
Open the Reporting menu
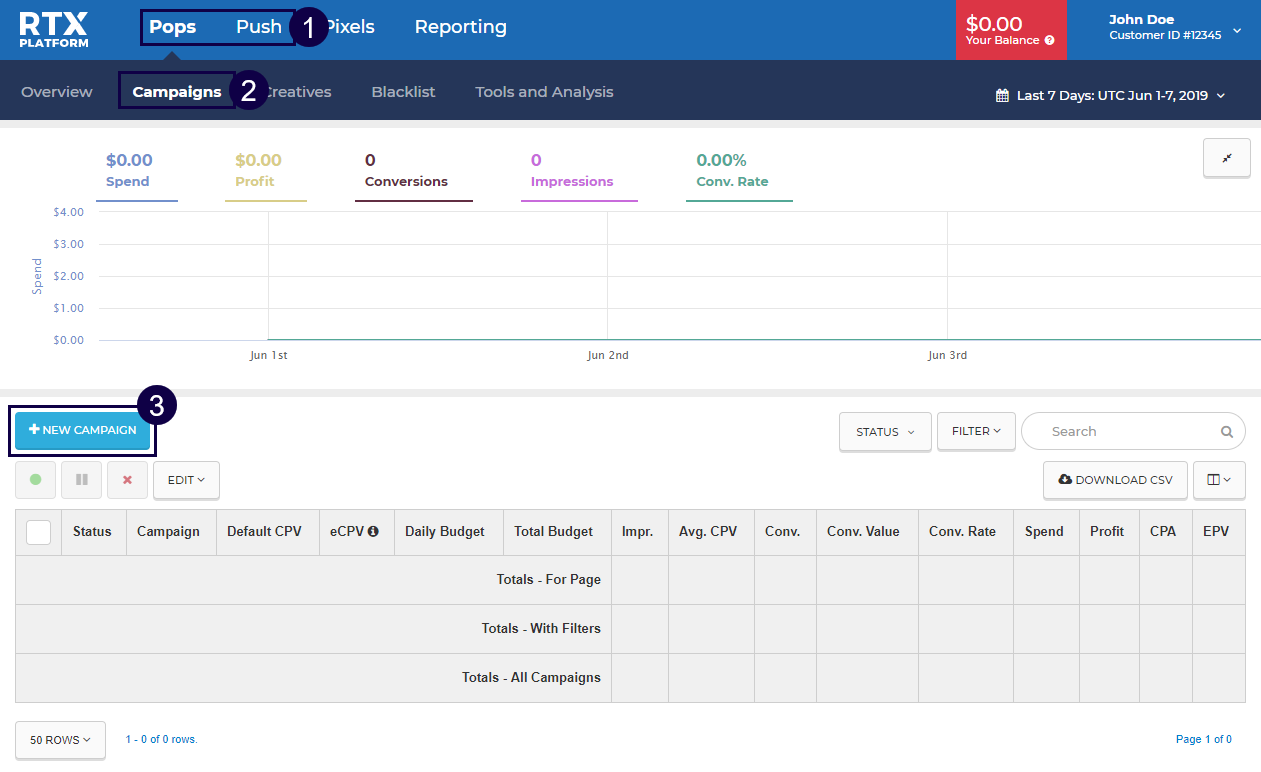460,27
